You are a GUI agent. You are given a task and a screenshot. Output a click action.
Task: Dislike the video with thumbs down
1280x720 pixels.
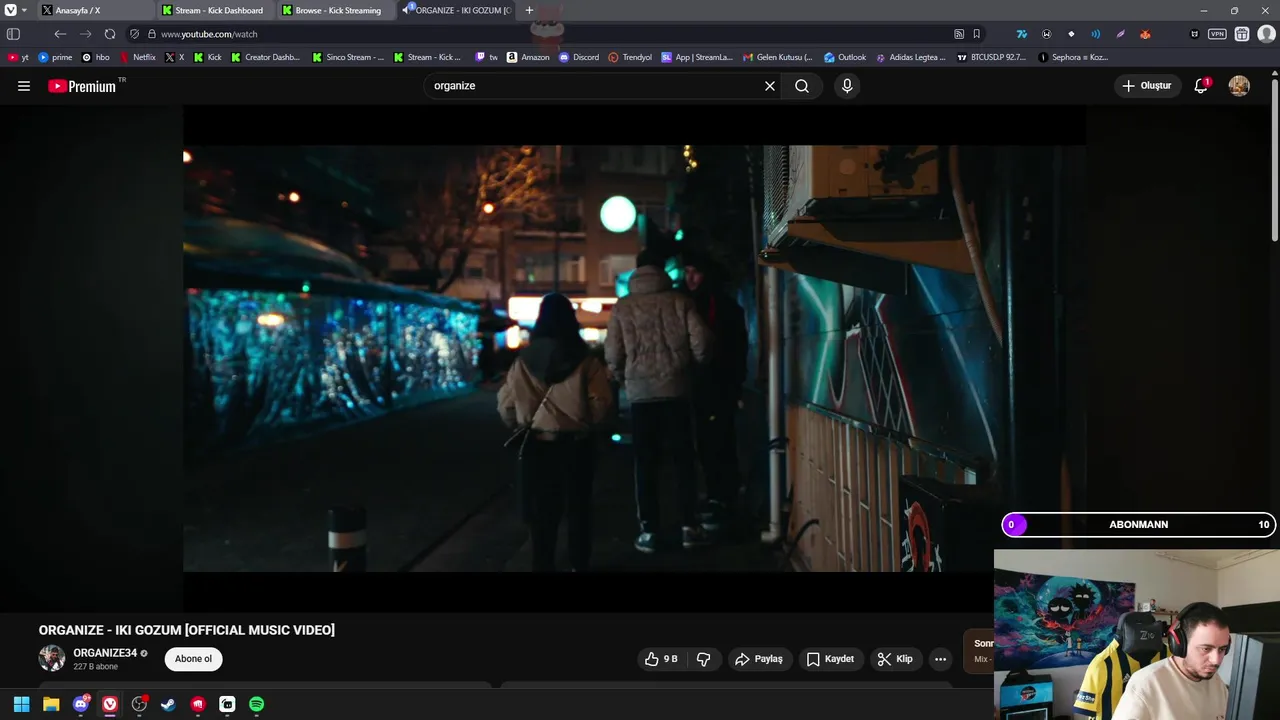pos(704,659)
